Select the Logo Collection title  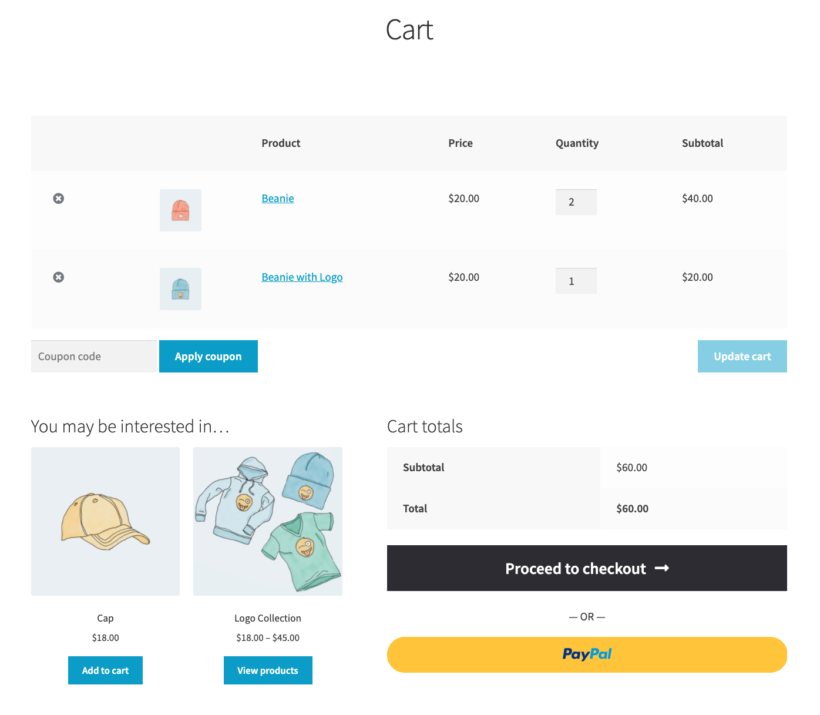pyautogui.click(x=267, y=618)
